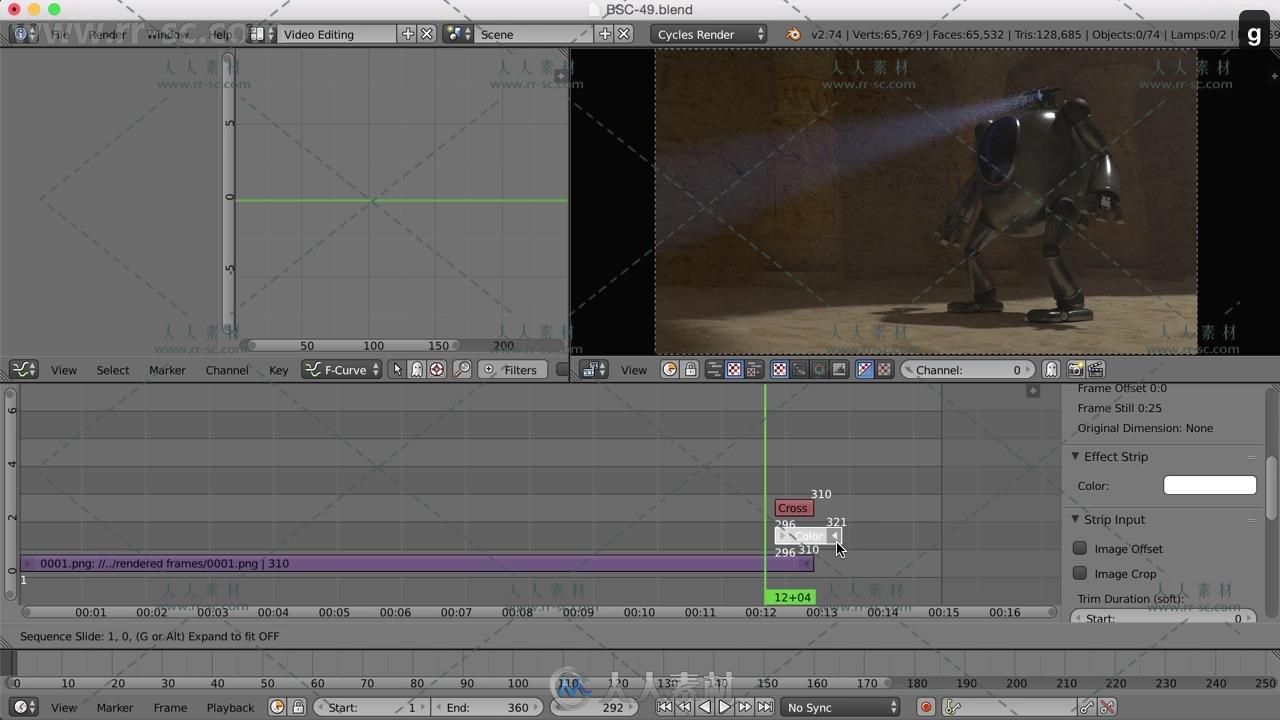Jump to the first frame

pyautogui.click(x=665, y=707)
